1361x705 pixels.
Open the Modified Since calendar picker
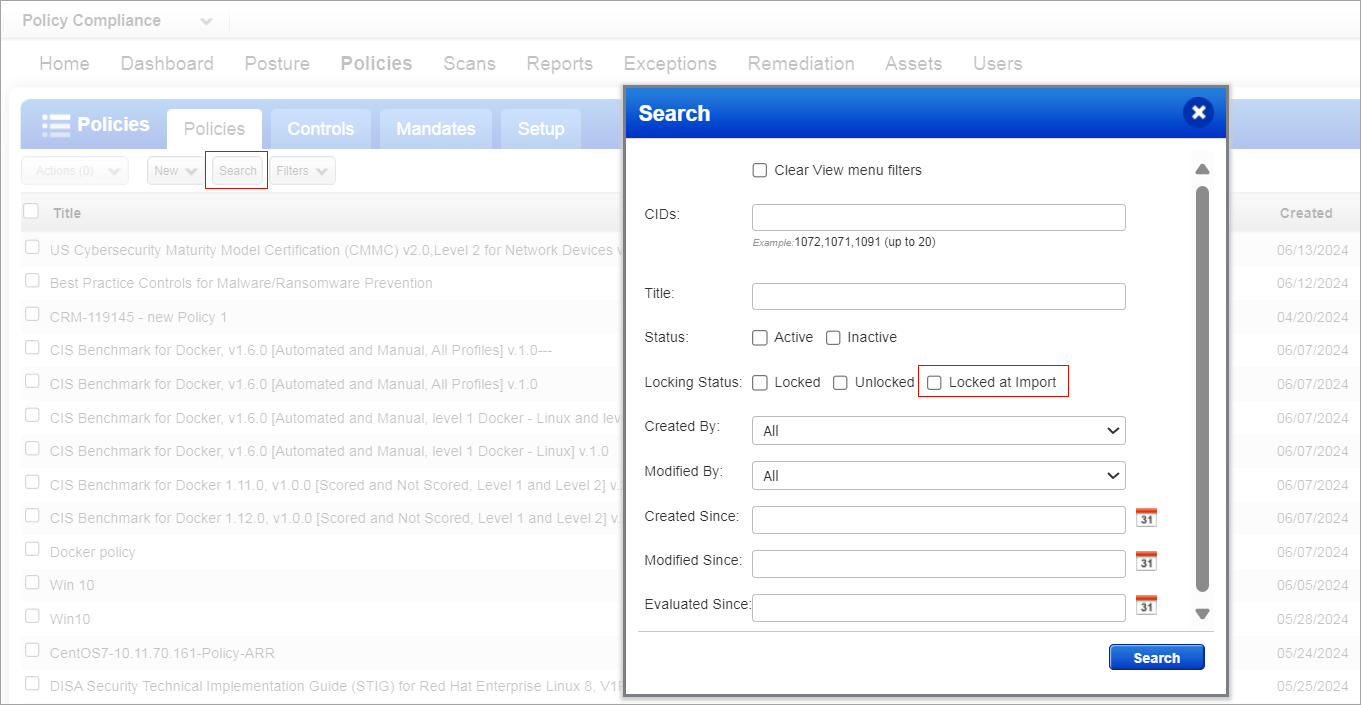[x=1146, y=562]
